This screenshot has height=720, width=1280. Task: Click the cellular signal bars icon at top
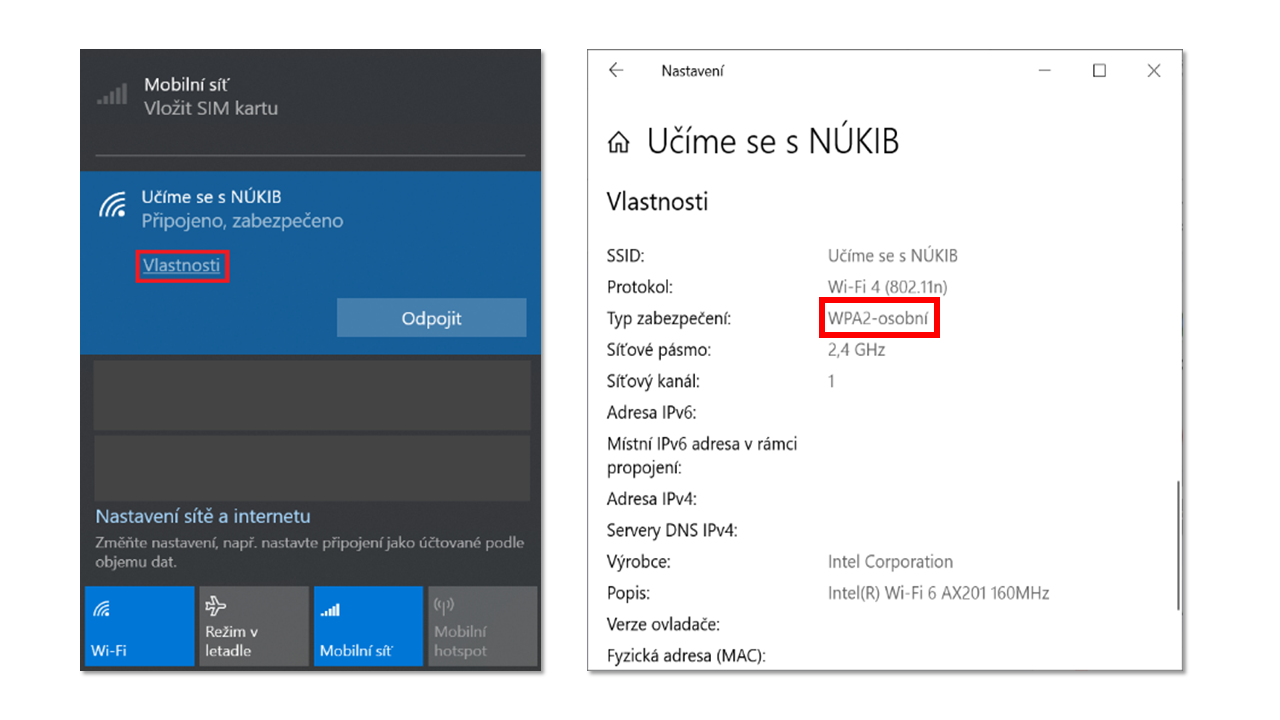(x=112, y=96)
